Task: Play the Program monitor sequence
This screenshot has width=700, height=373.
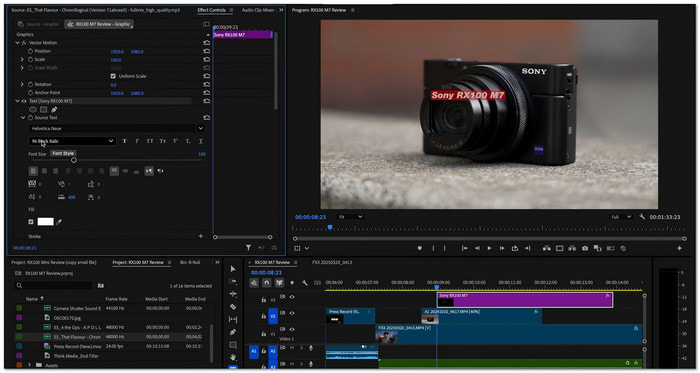Action: tap(489, 248)
